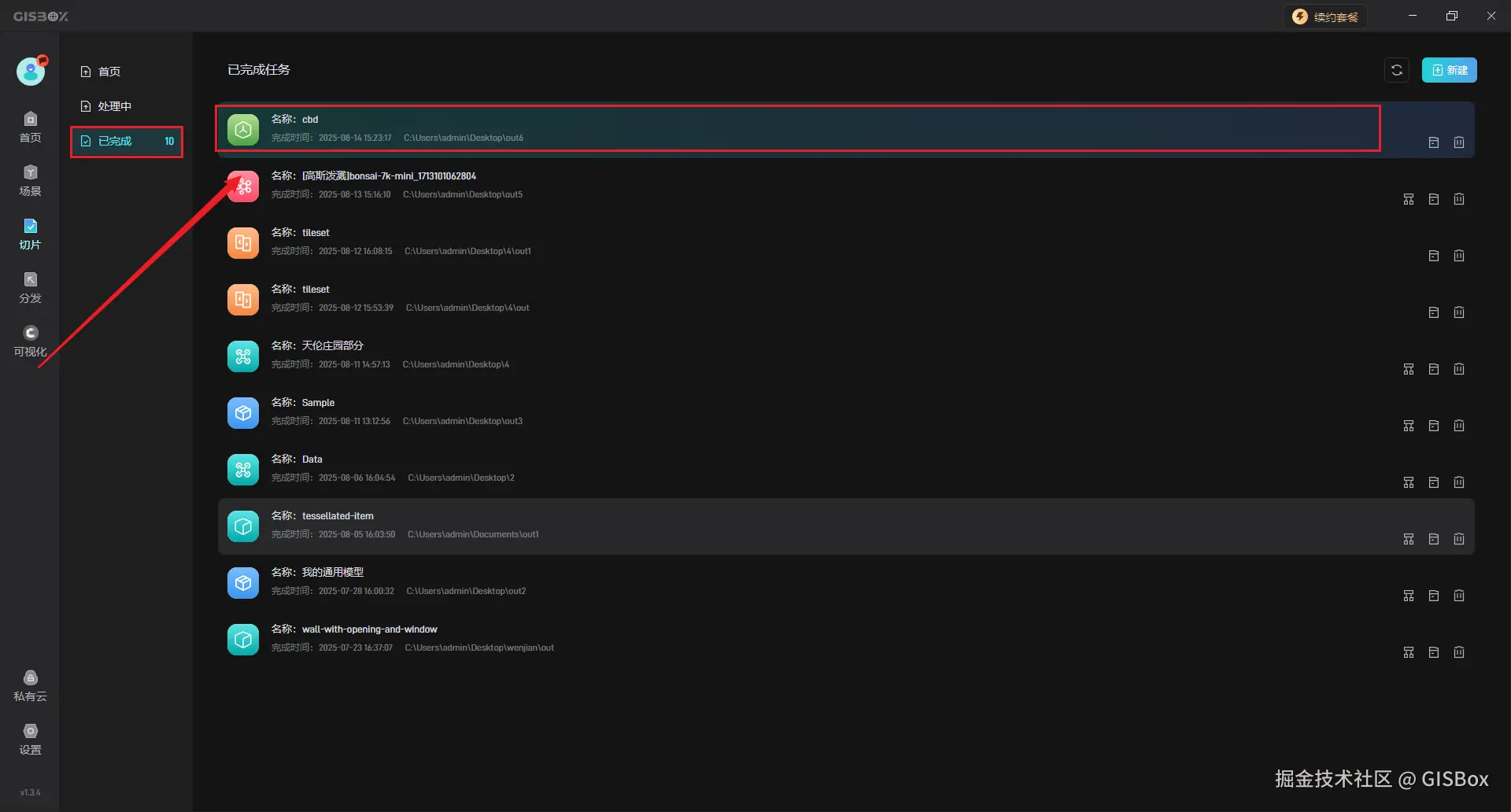Open output folder for wall-with-opening-and-window
The image size is (1511, 812).
point(1434,652)
